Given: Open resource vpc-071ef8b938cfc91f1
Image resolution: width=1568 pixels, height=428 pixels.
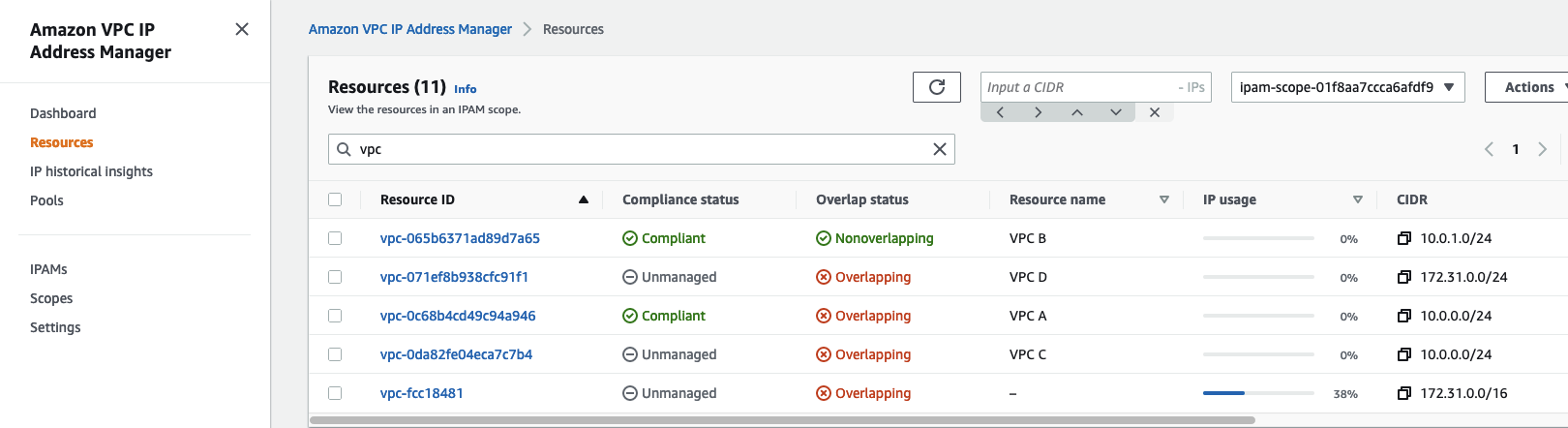Looking at the screenshot, I should pos(454,277).
